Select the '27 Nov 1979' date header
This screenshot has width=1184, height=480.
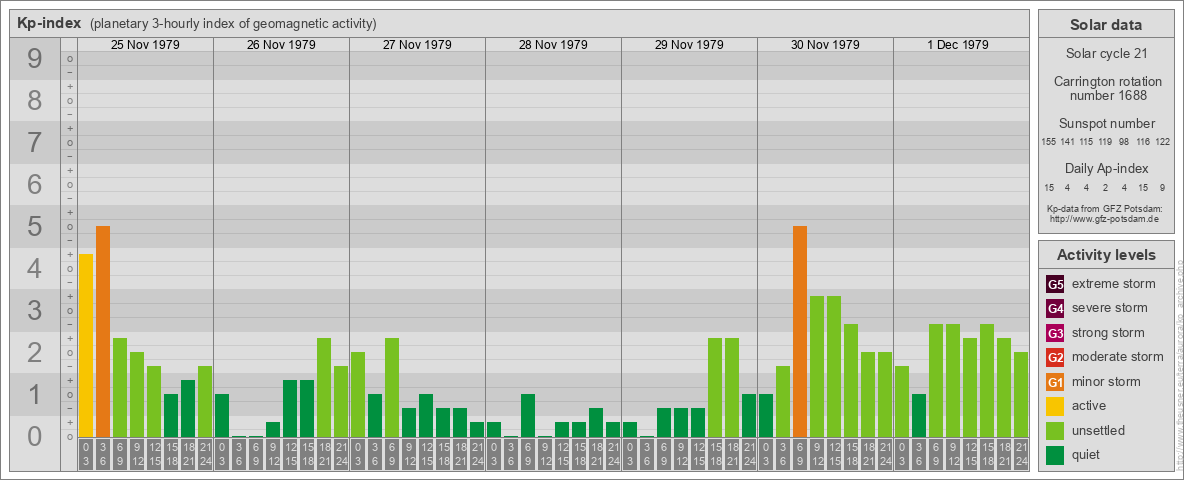pos(417,45)
